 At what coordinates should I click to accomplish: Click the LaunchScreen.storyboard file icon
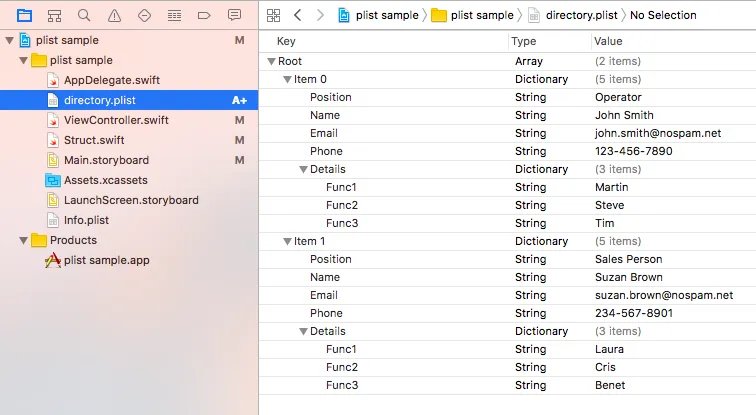[53, 200]
